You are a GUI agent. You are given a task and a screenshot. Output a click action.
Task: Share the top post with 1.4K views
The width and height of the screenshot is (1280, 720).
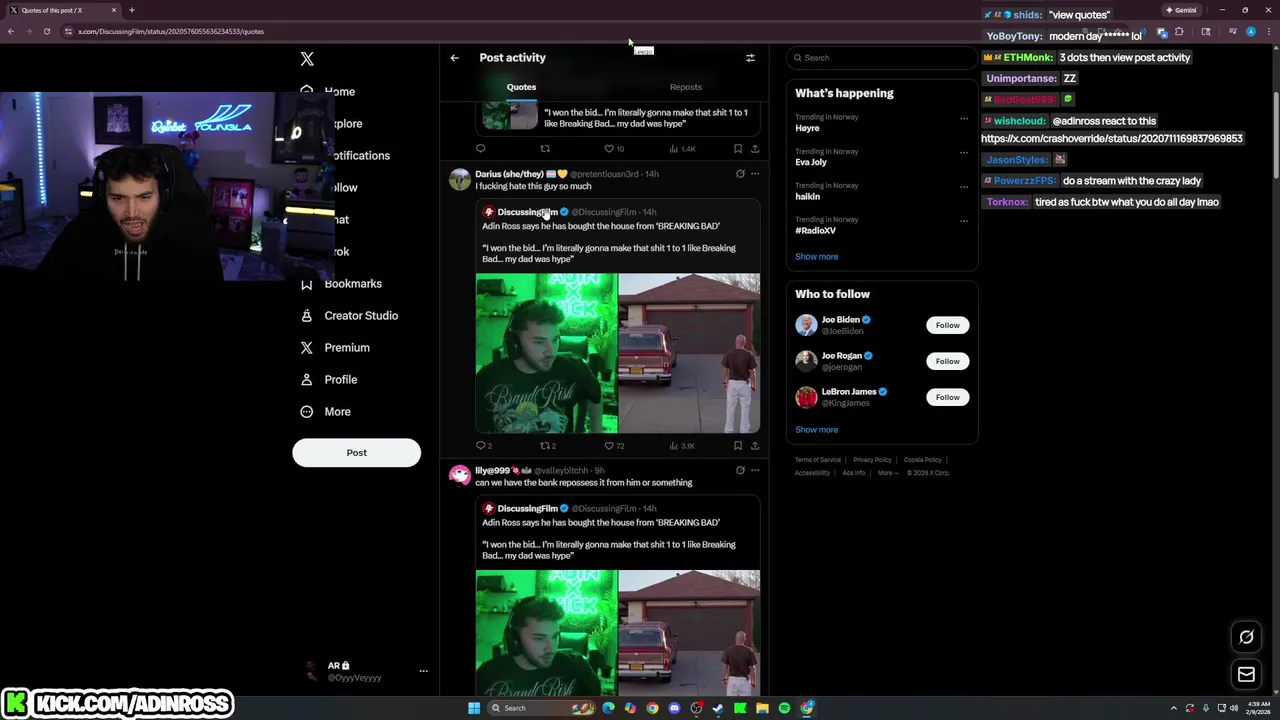[x=755, y=149]
